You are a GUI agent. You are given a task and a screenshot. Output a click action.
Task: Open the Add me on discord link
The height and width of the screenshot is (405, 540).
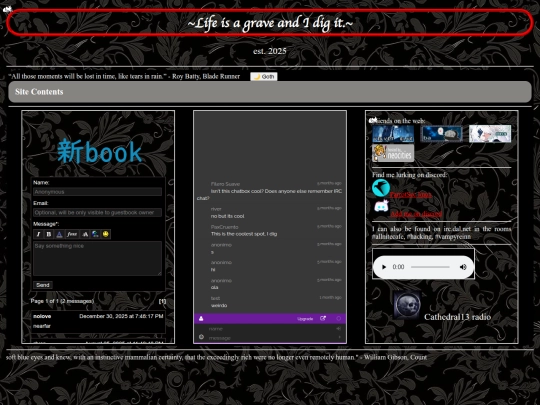(x=416, y=214)
